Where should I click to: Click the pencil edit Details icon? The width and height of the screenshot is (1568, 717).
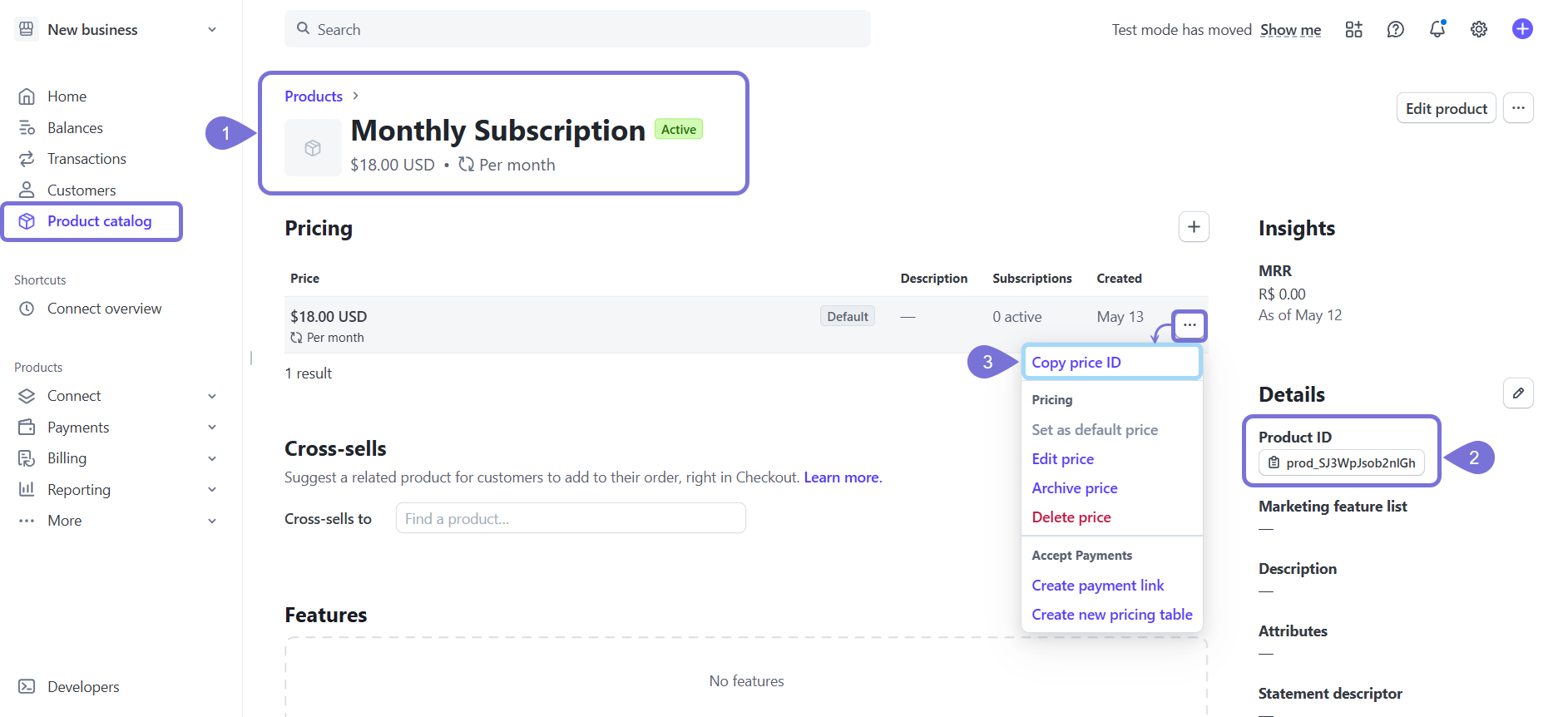1518,393
